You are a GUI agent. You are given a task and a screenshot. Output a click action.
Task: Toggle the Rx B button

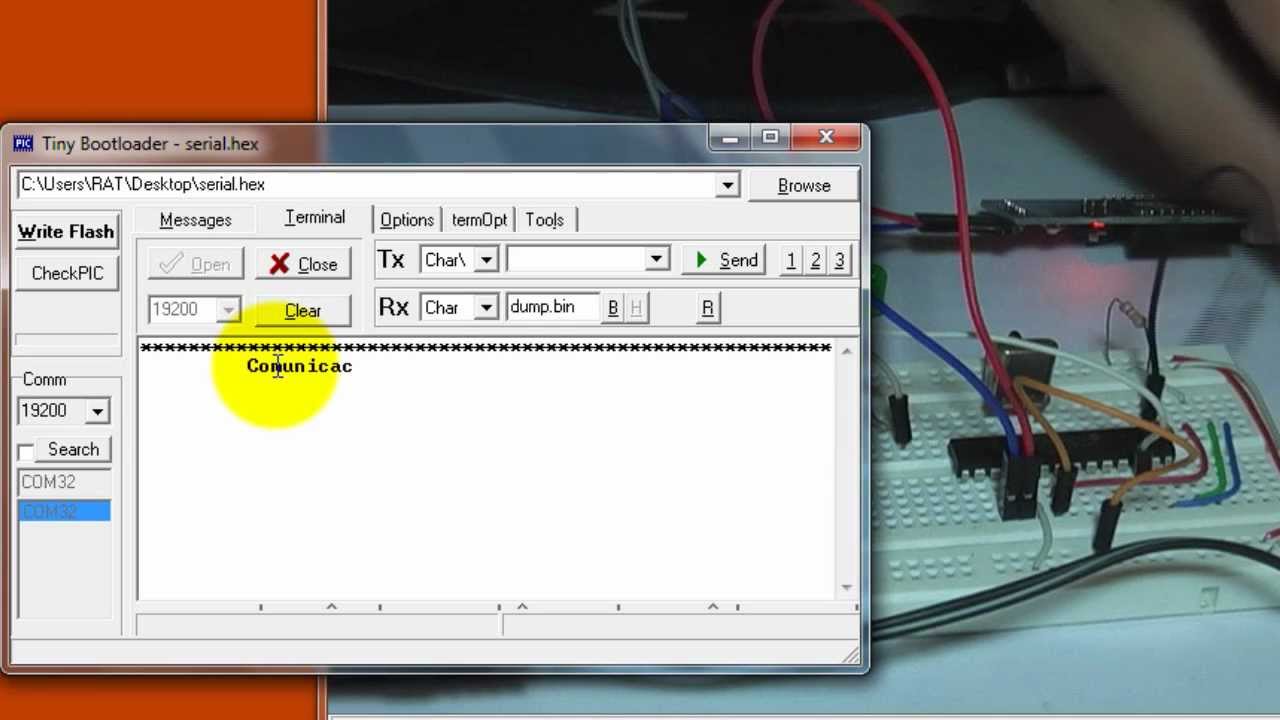point(613,308)
